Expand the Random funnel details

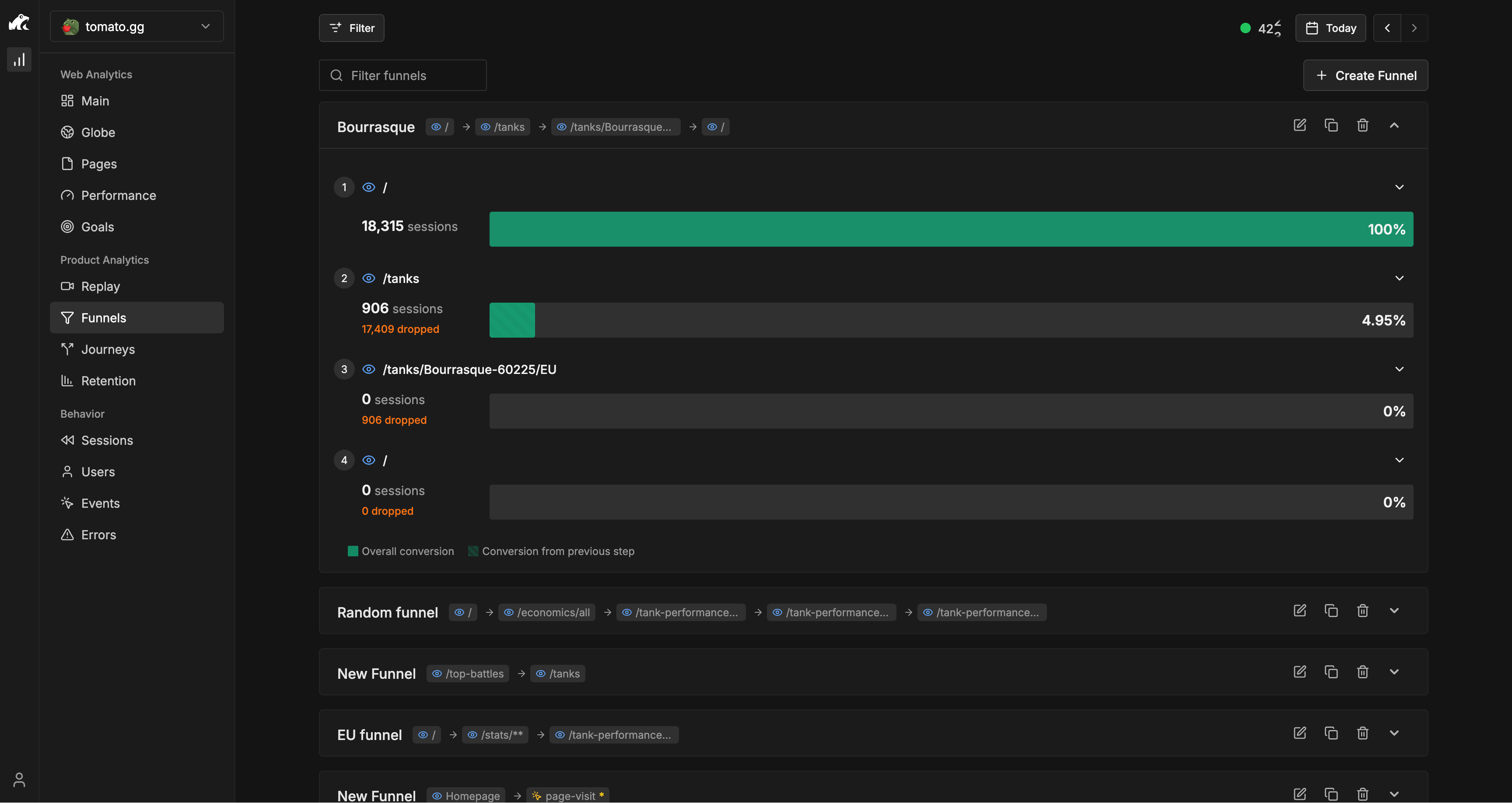(x=1395, y=611)
